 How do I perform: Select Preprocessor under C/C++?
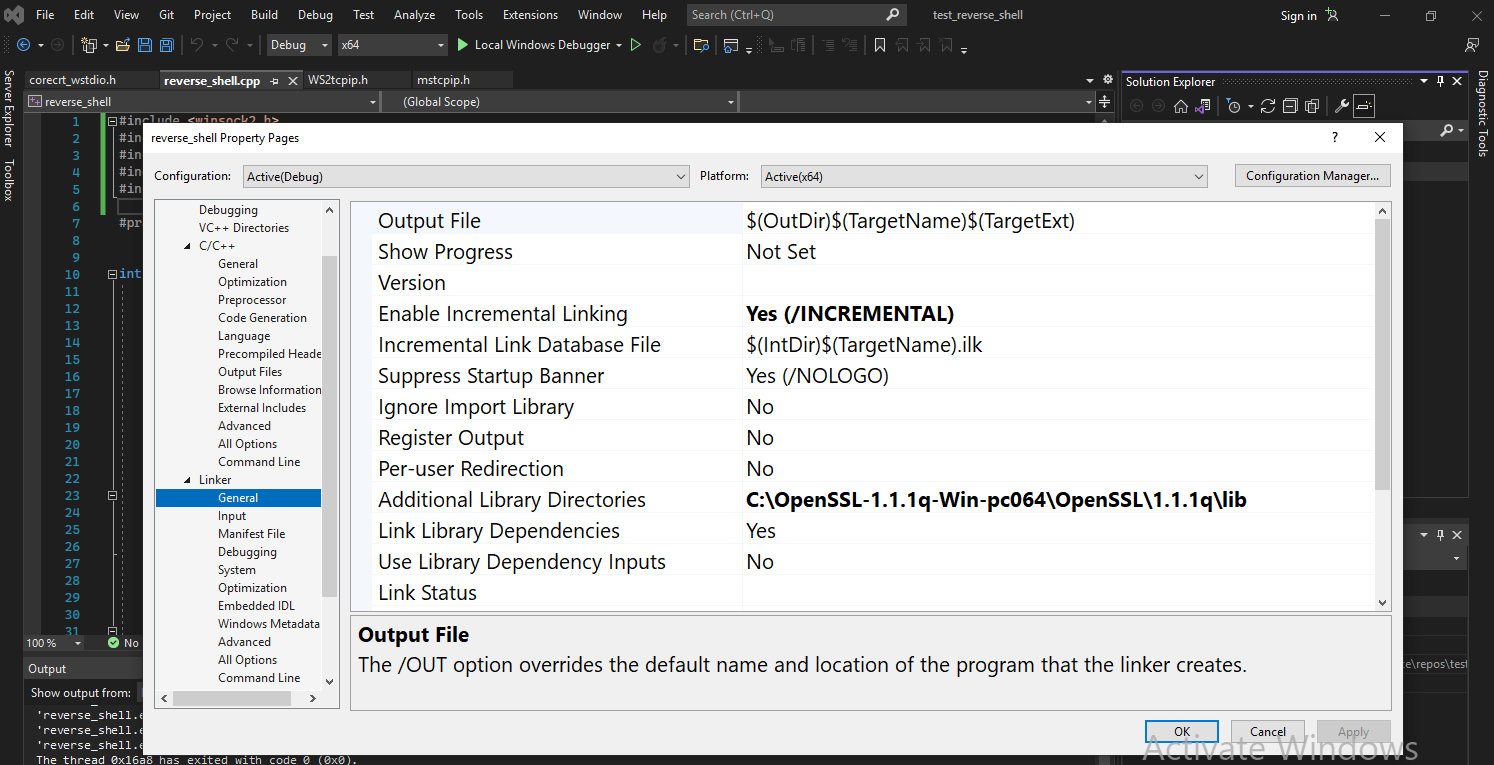click(x=252, y=300)
